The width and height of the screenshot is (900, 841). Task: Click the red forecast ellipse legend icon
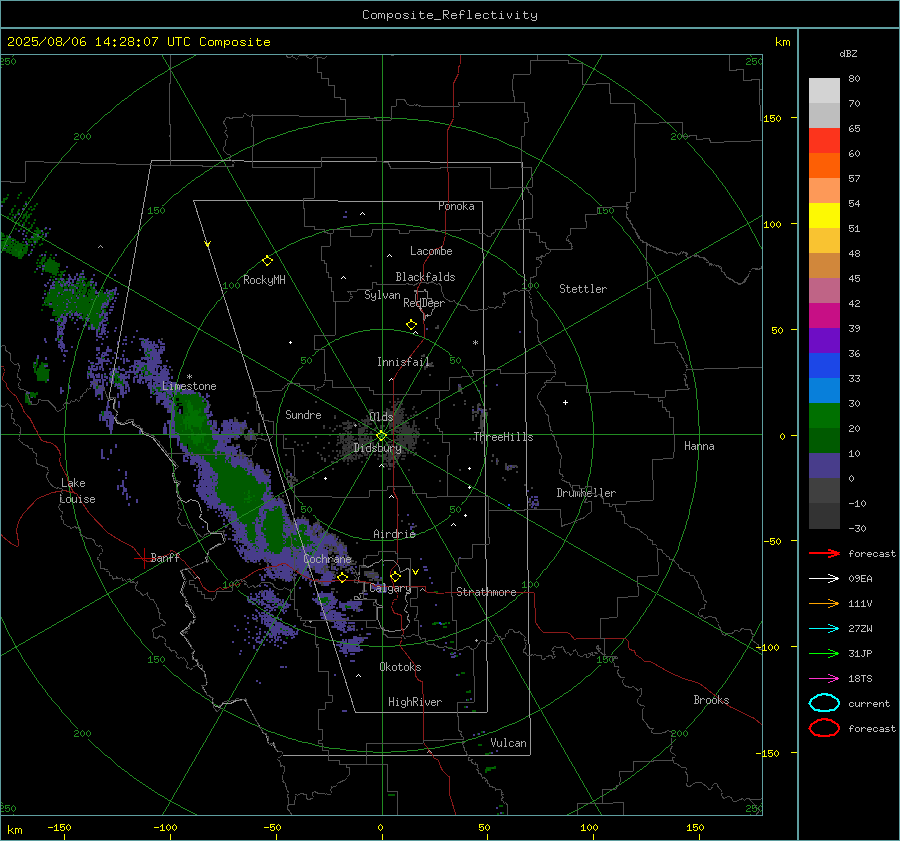tap(824, 728)
